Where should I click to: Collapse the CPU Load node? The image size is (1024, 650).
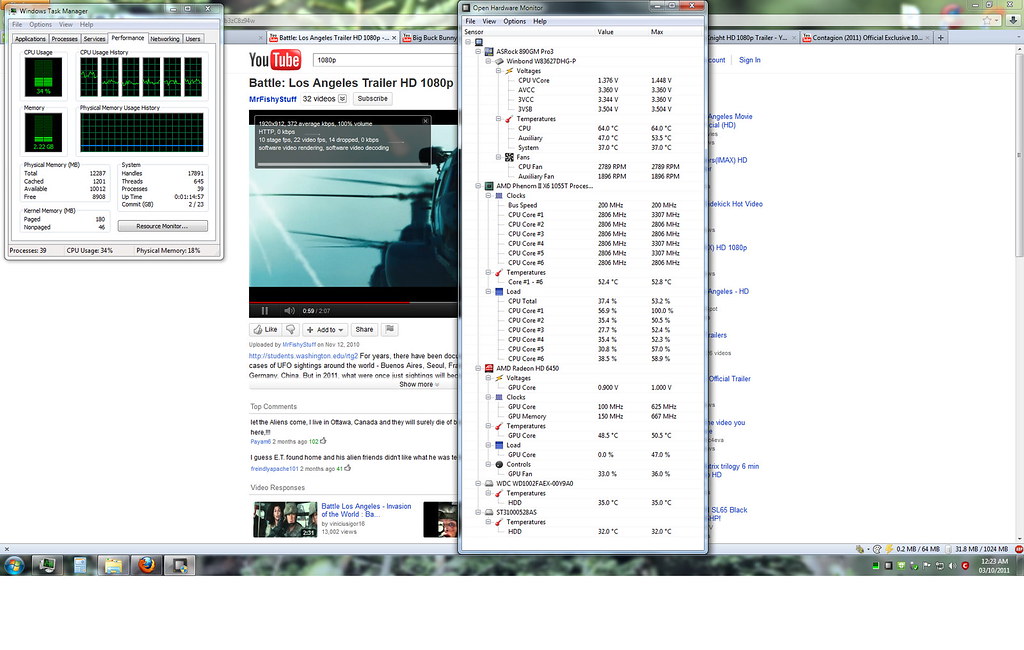pyautogui.click(x=488, y=291)
